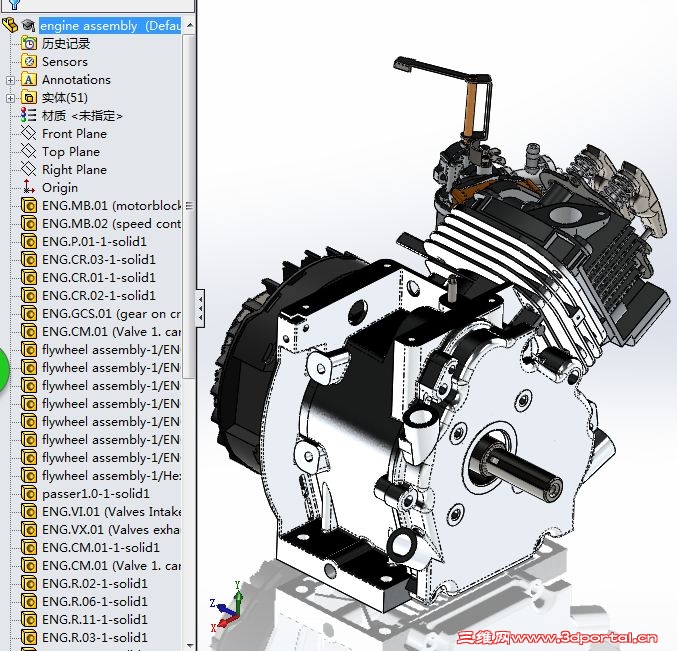The height and width of the screenshot is (651, 677).
Task: Click the Sensors folder icon
Action: pyautogui.click(x=29, y=61)
